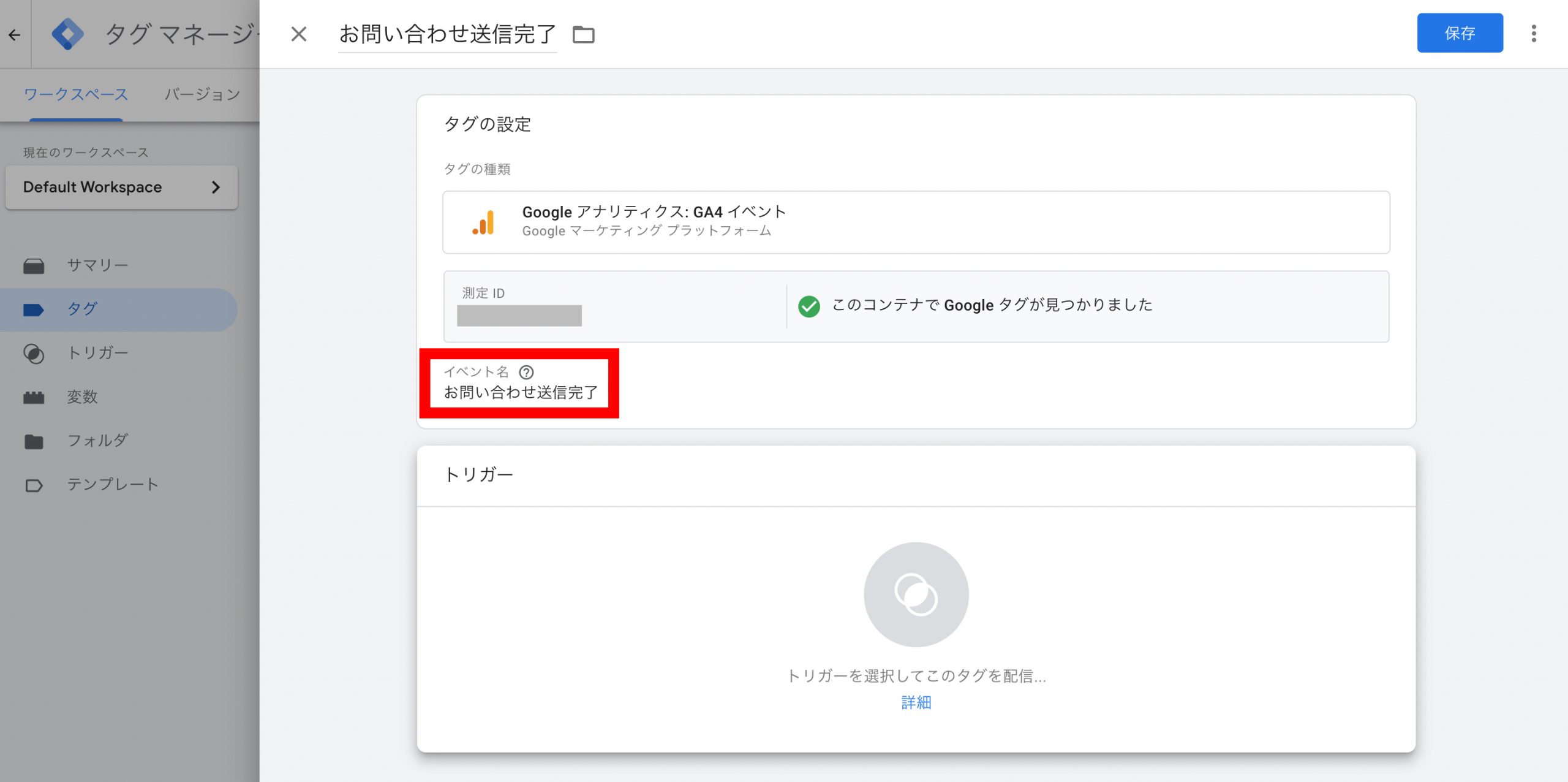Viewport: 1568px width, 782px height.
Task: Click the green checkmark icon
Action: (809, 306)
